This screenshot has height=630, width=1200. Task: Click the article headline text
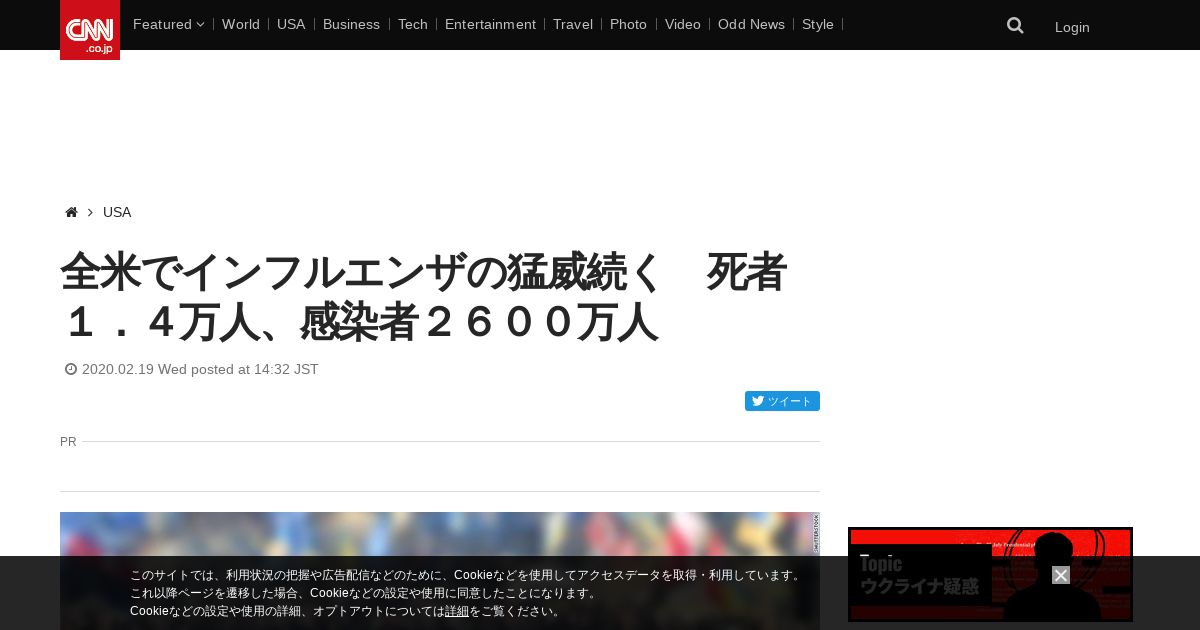(424, 297)
